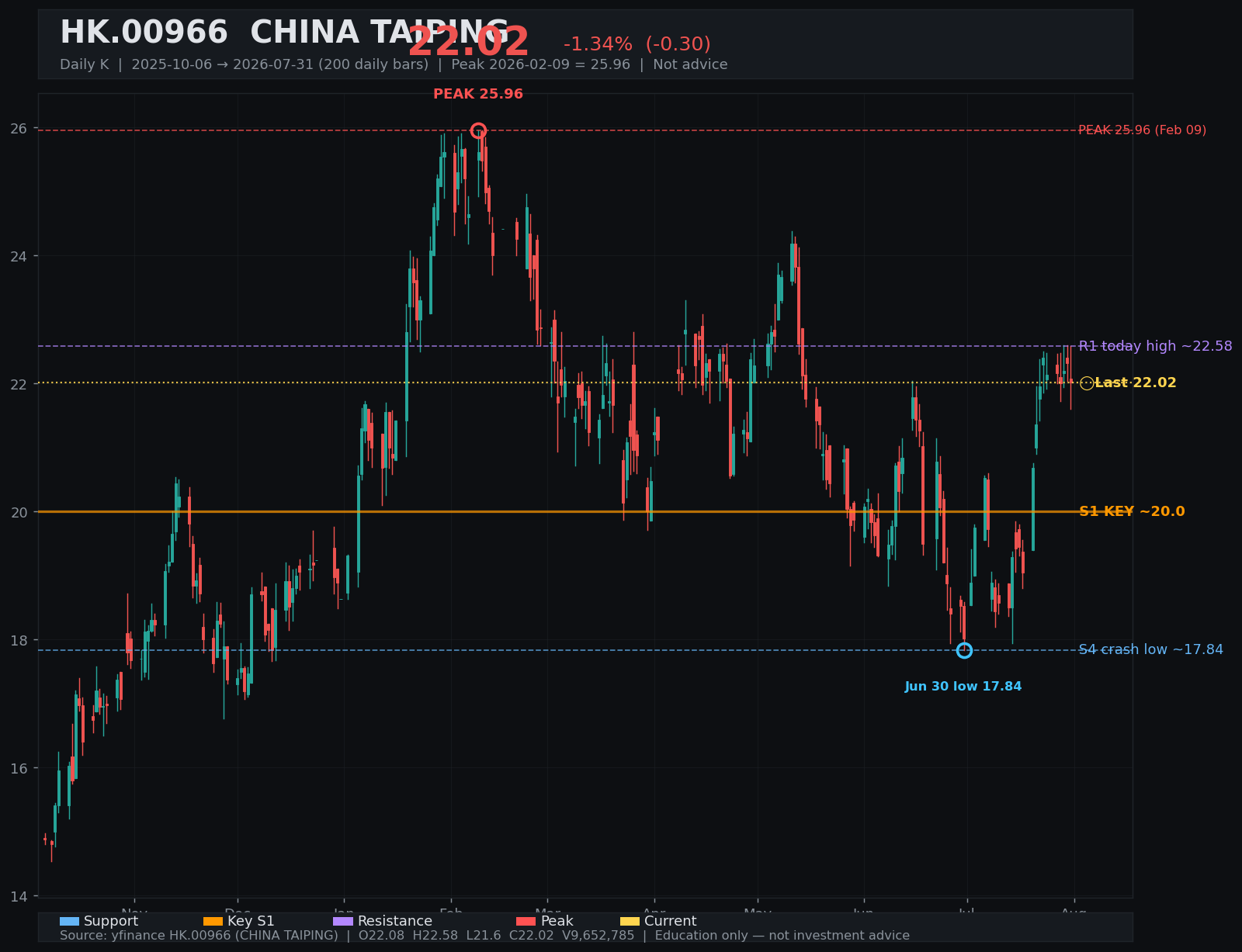Image resolution: width=1242 pixels, height=952 pixels.
Task: Click the 'PEAK 25.96 (Feb 09)' line label
Action: [1143, 130]
